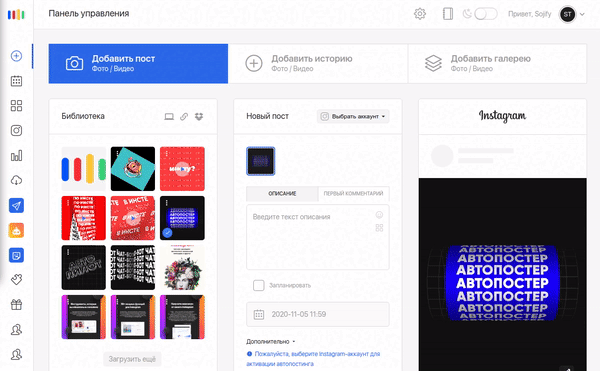Click the Загрузить ещё button
This screenshot has width=600, height=371.
tap(132, 359)
